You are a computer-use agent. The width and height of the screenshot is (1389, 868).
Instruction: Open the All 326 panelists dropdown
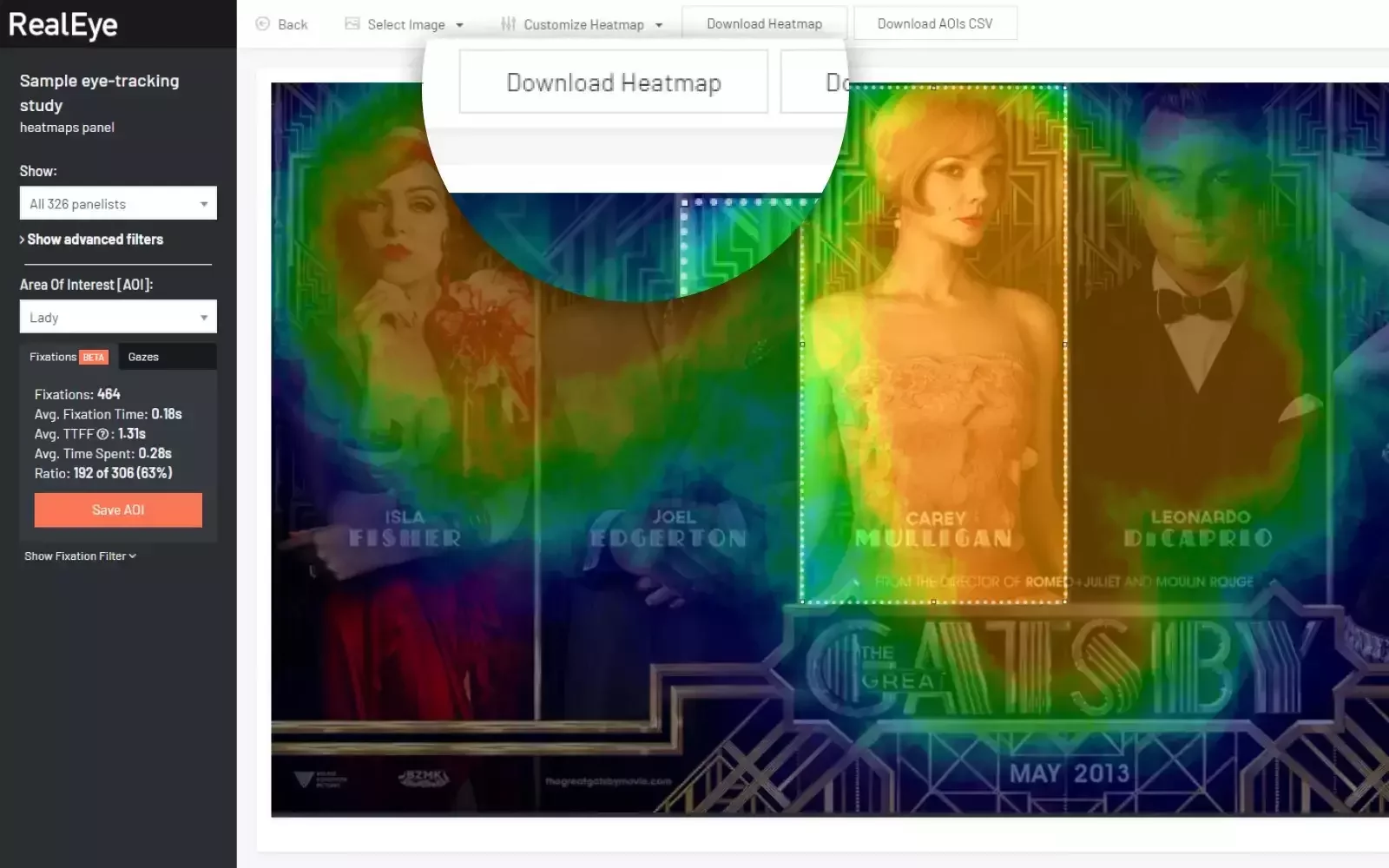tap(118, 204)
